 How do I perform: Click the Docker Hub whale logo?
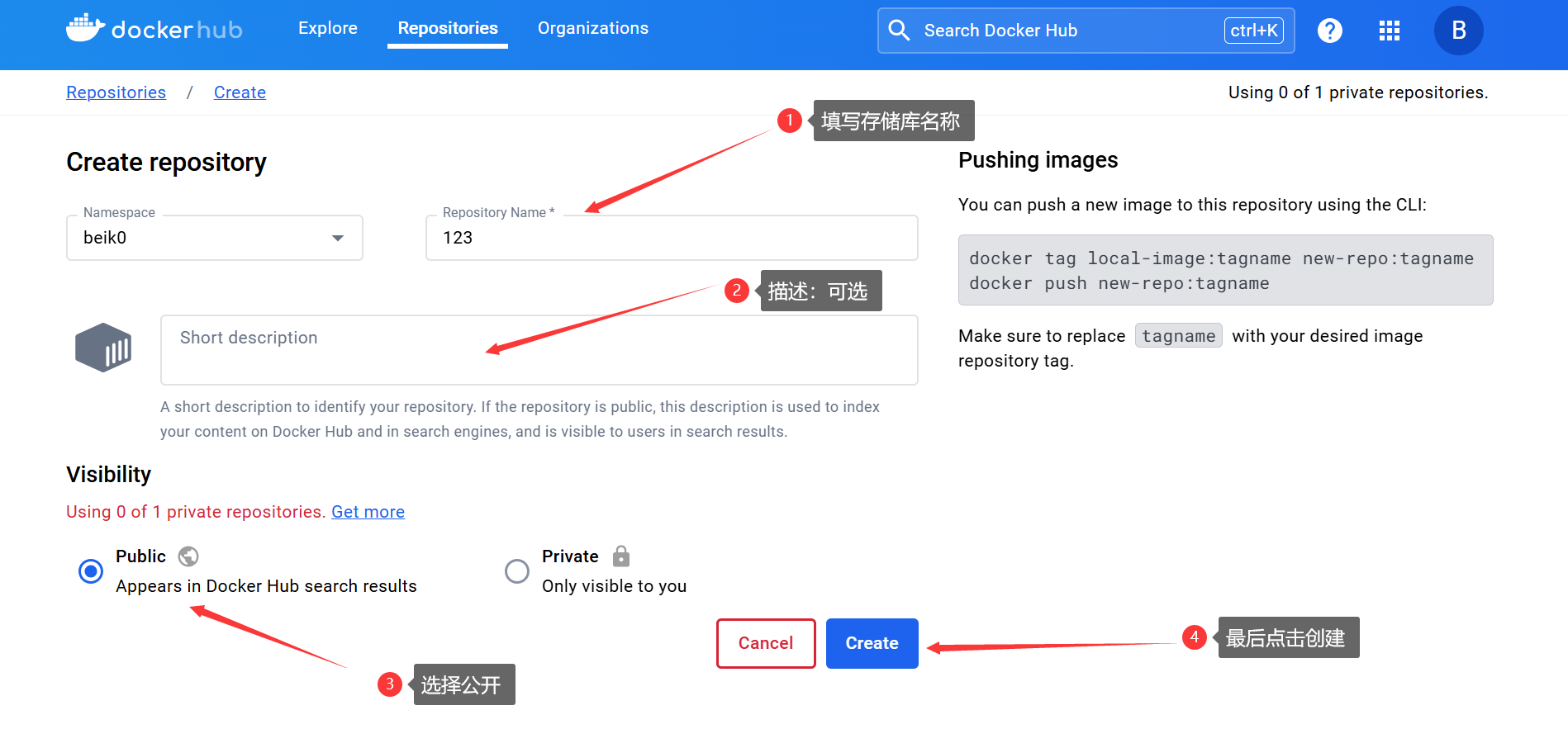coord(85,28)
